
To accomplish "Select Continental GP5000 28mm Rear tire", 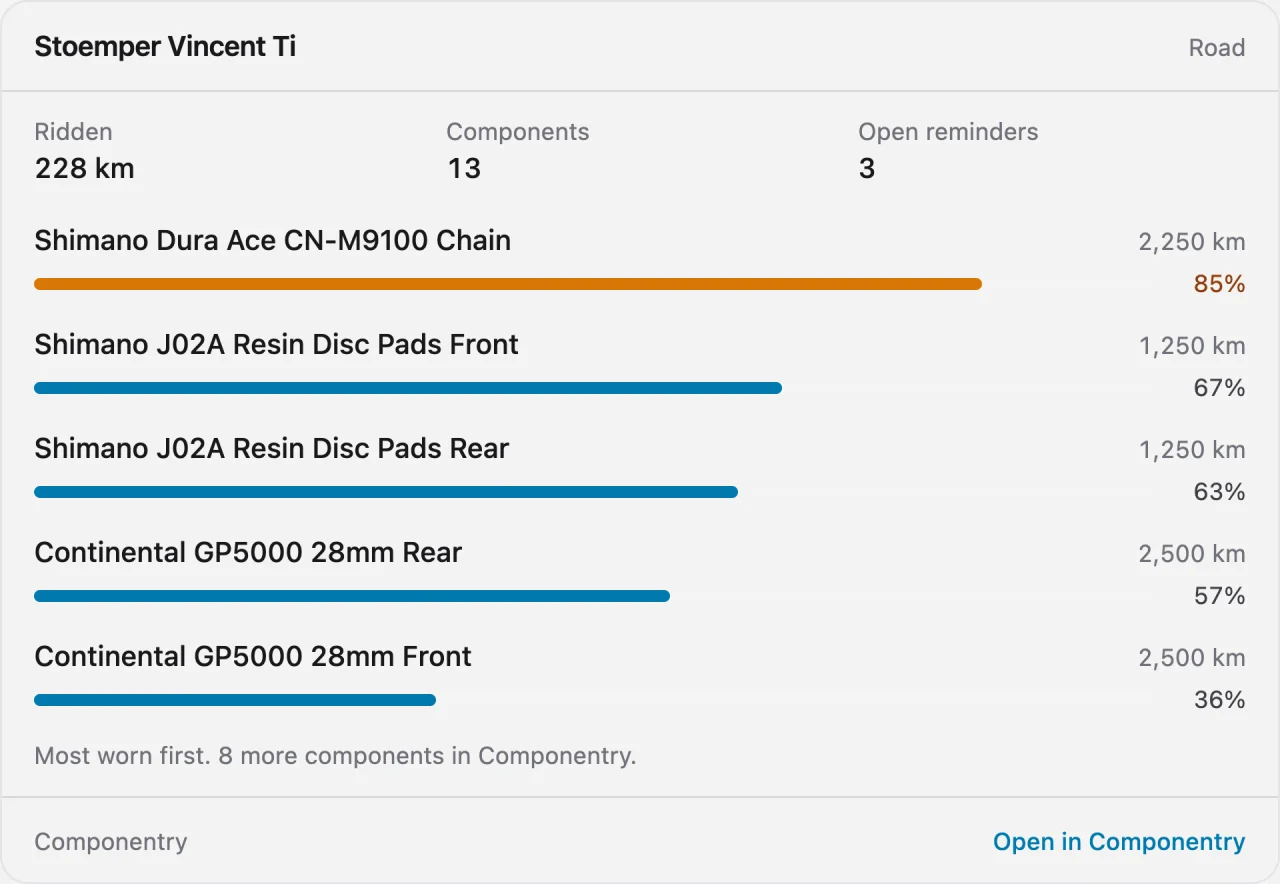I will [x=248, y=553].
